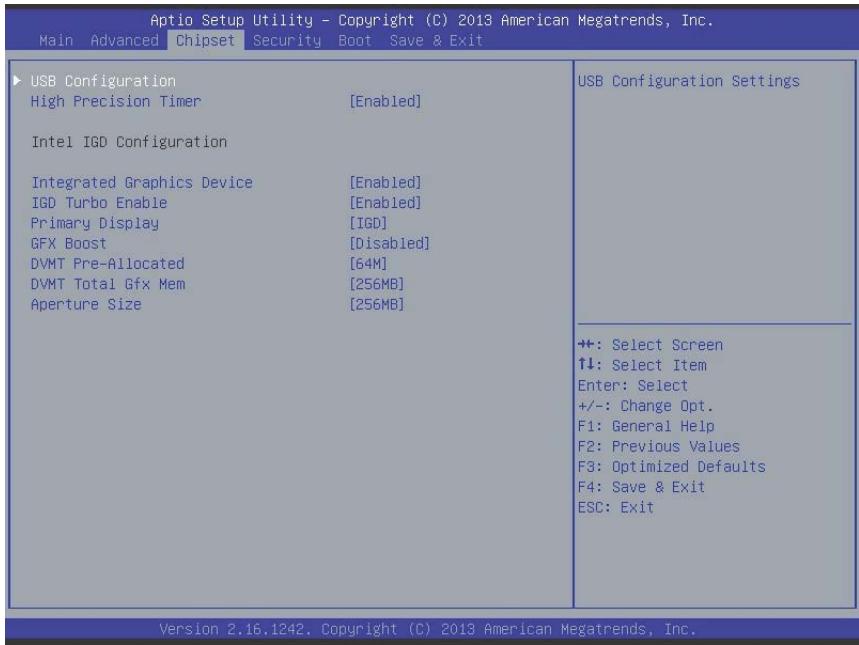Open DVMT Pre-Allocated 64M dropdown
This screenshot has width=859, height=645.
tap(368, 264)
